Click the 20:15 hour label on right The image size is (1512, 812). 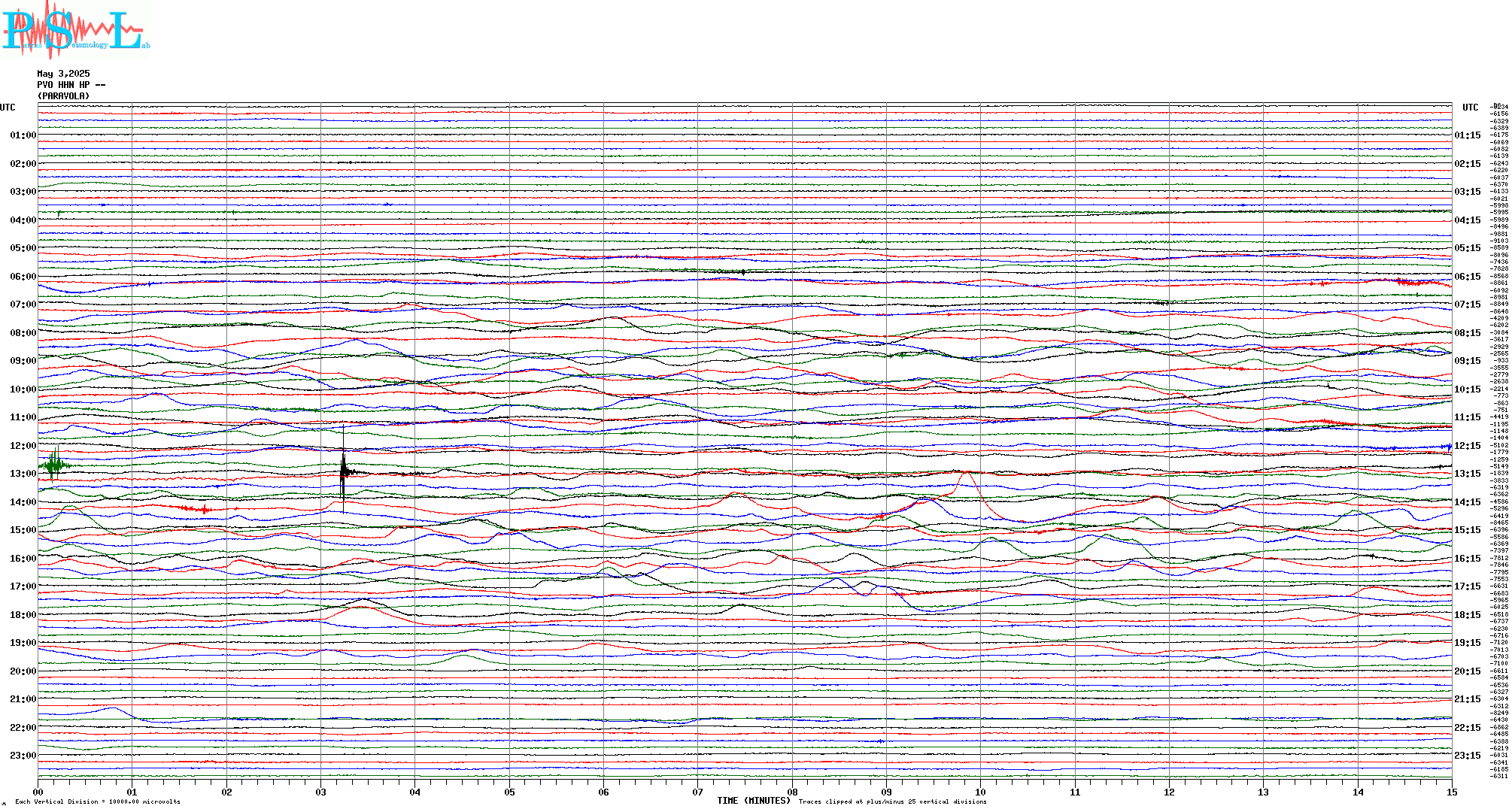pos(1467,671)
